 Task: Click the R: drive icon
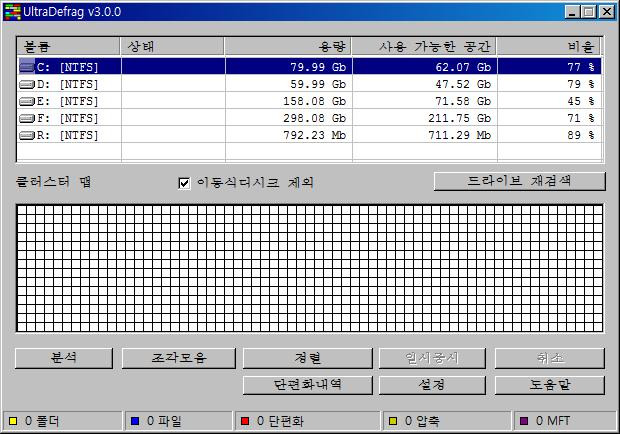(27, 135)
